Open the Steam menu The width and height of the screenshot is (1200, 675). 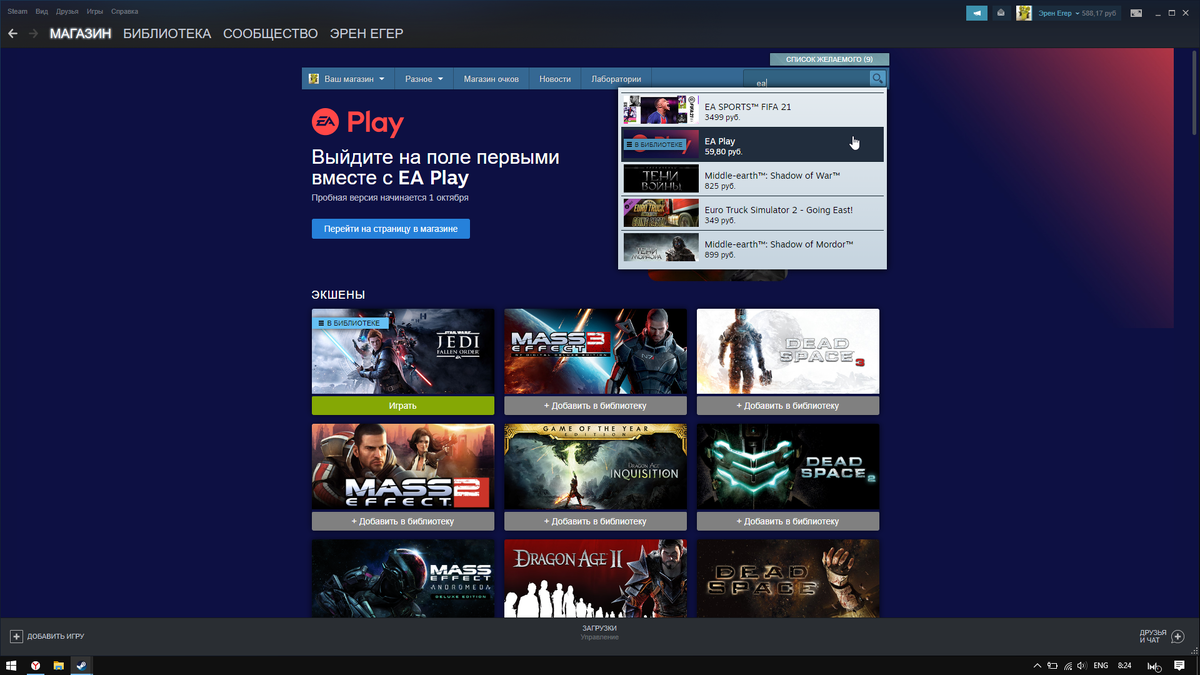[18, 11]
